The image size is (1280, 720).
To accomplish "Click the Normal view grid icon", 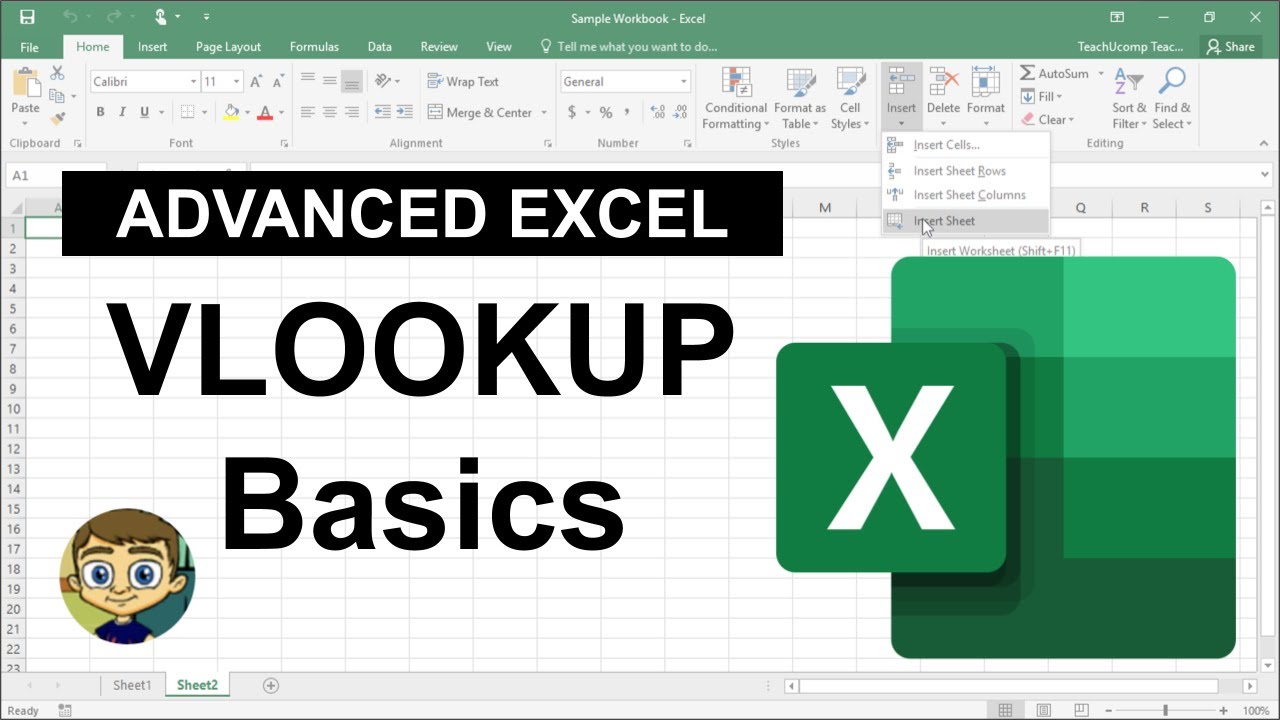I will click(x=1005, y=711).
